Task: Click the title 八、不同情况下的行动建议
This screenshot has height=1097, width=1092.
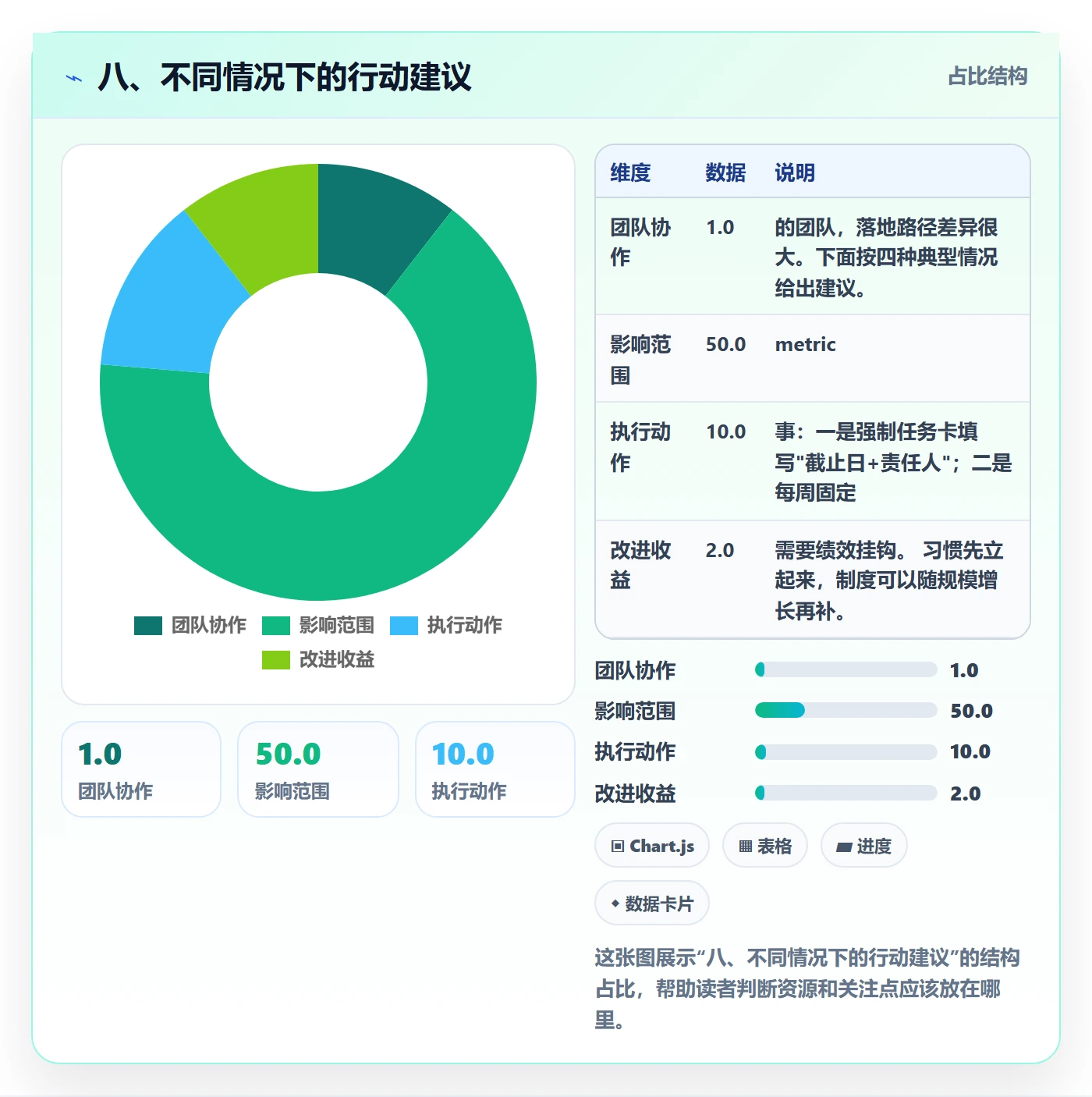Action: pos(285,78)
